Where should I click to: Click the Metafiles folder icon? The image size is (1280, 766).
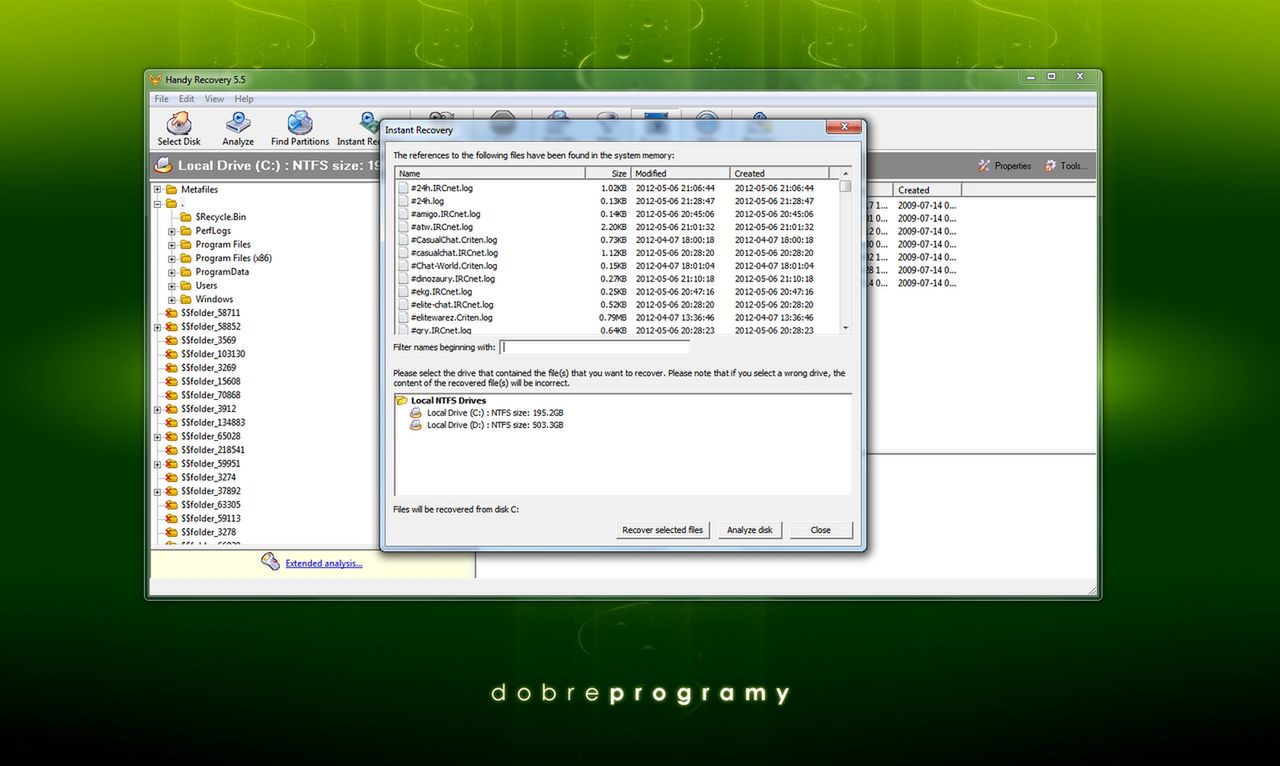point(172,190)
